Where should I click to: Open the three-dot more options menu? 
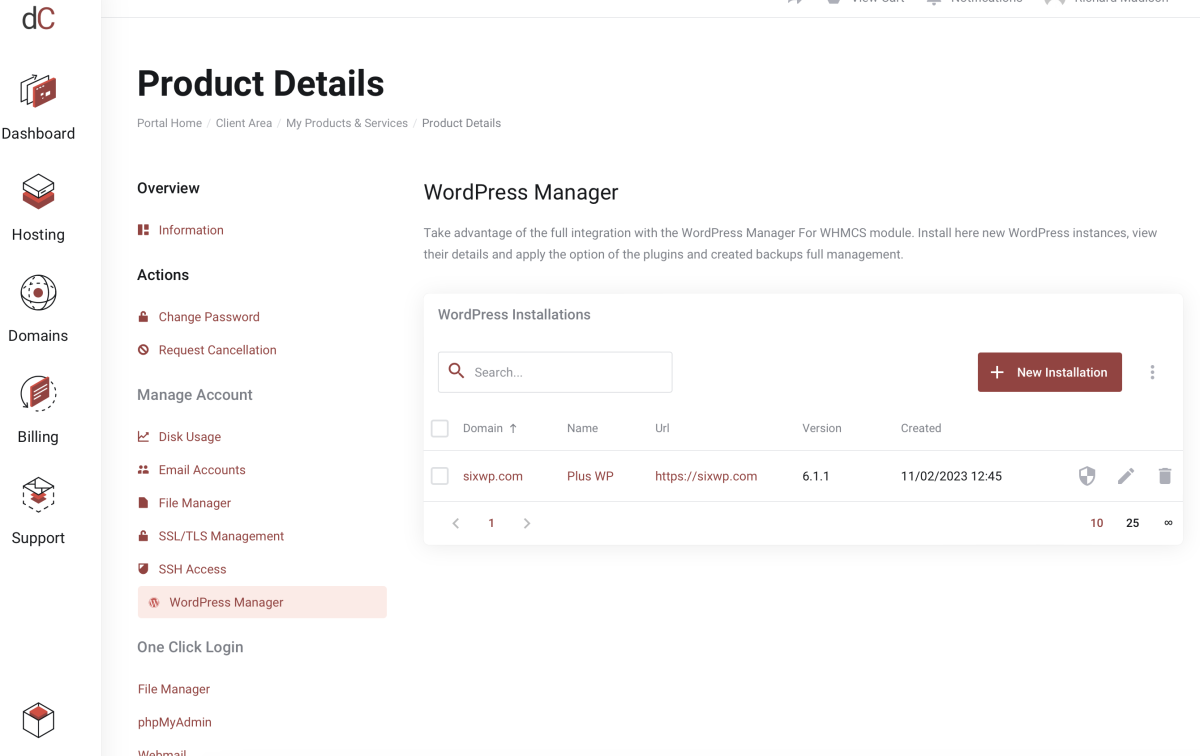point(1152,372)
